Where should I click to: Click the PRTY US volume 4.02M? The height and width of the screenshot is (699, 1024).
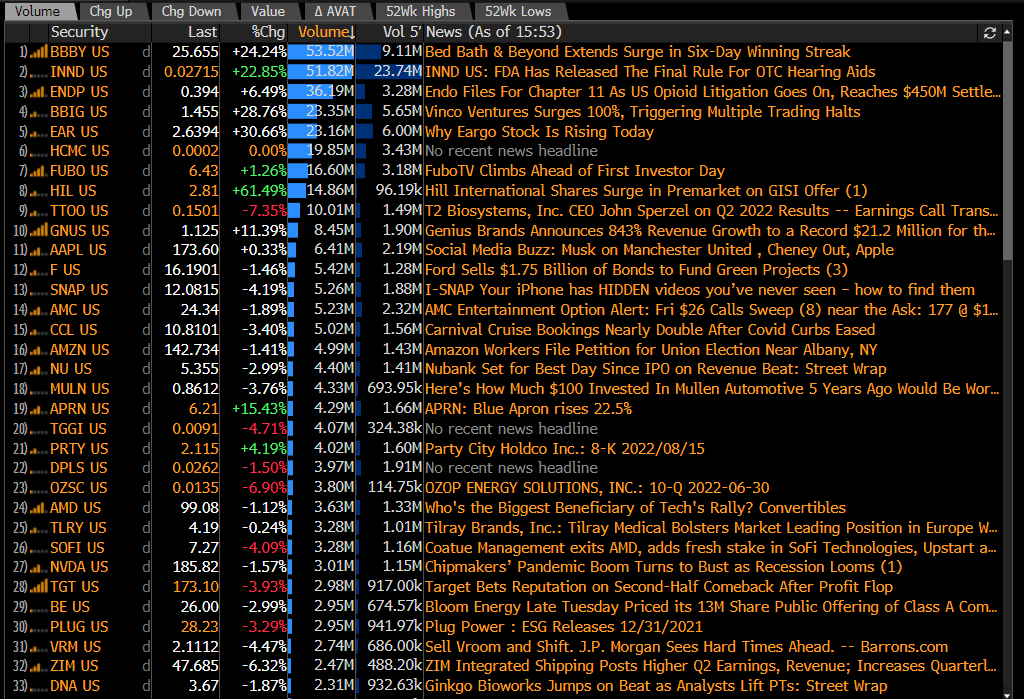(x=334, y=449)
